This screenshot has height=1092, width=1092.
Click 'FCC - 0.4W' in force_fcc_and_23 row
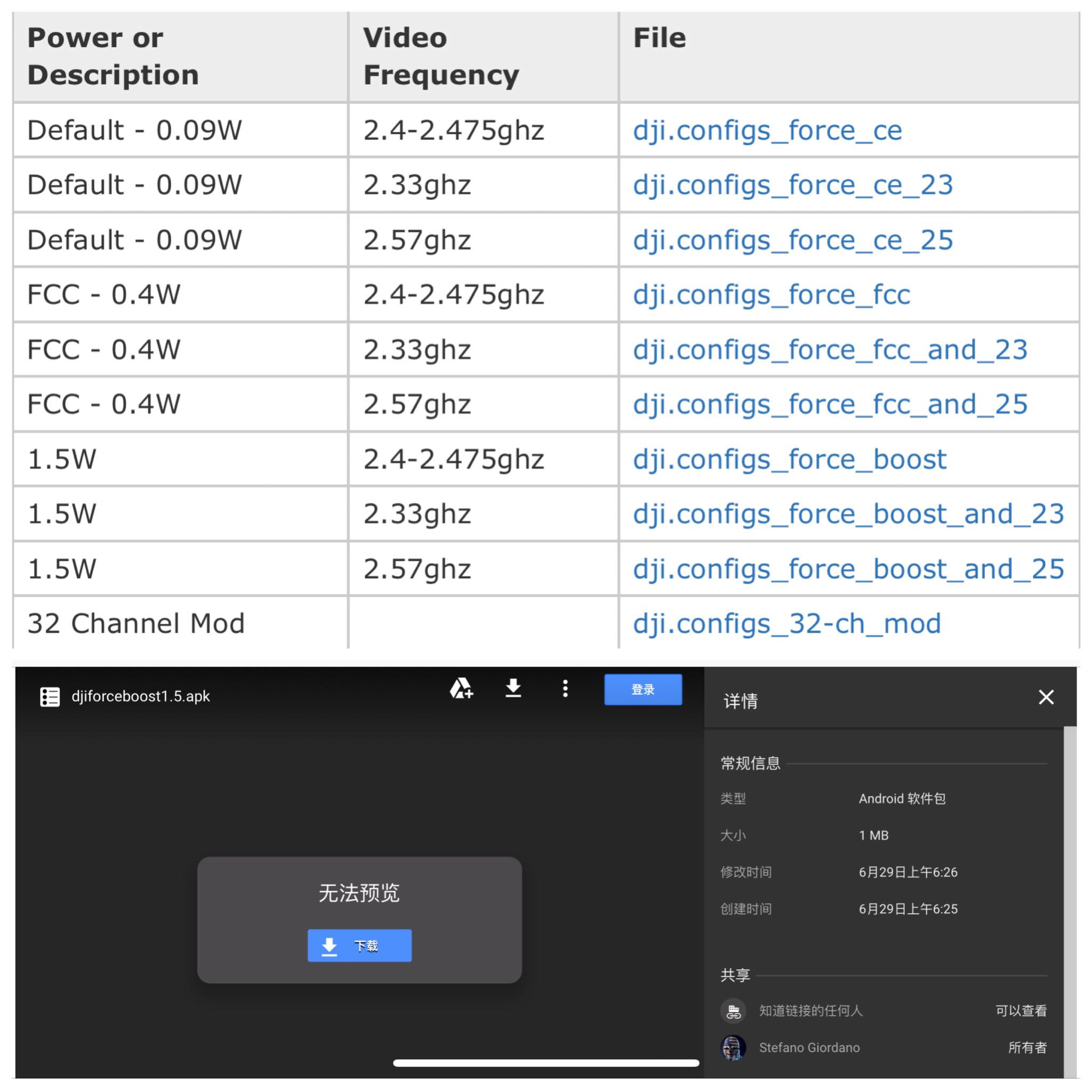(x=104, y=350)
